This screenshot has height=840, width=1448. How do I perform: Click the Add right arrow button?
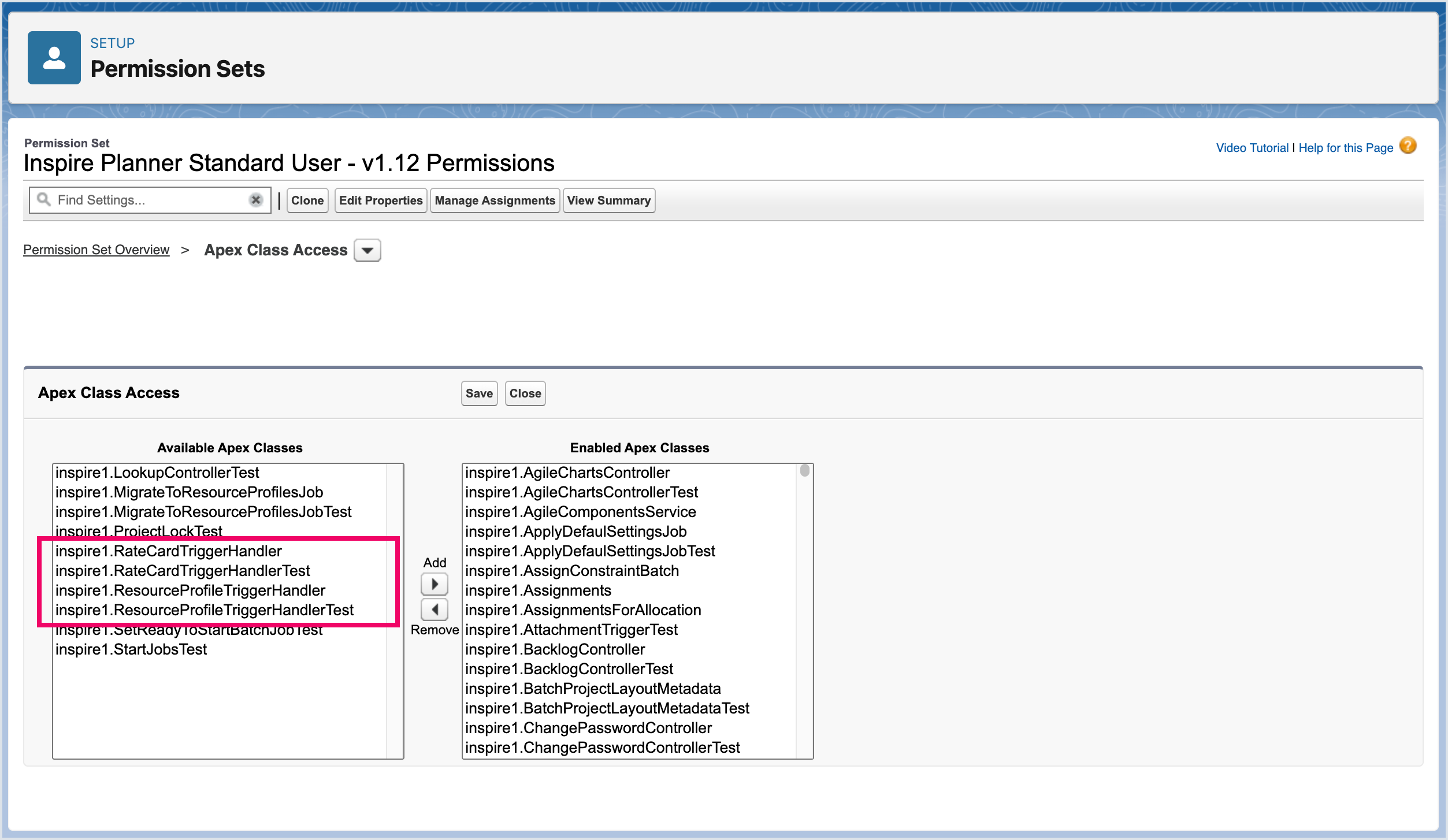coord(435,584)
